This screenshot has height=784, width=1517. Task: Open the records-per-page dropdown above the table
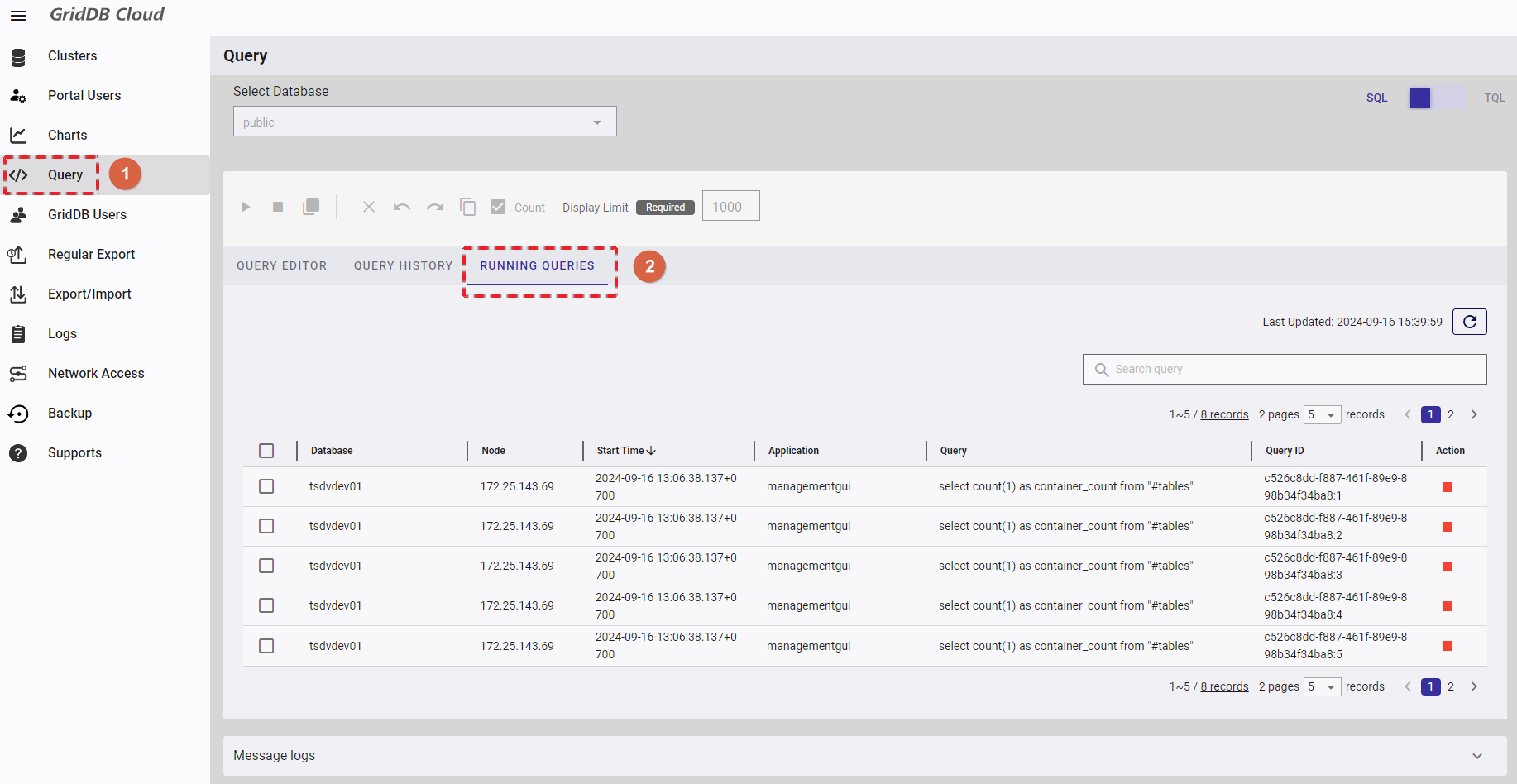1322,414
